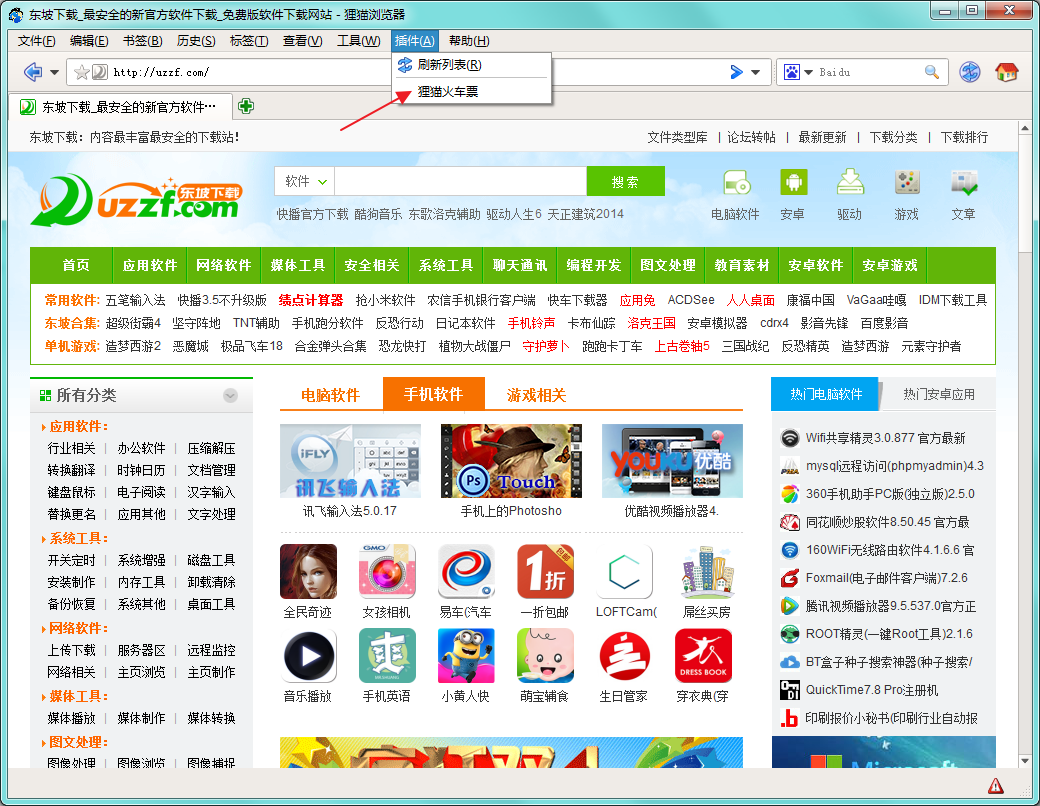Screen dimensions: 1040x806
Task: Click the 音乐播放 app icon
Action: click(308, 656)
